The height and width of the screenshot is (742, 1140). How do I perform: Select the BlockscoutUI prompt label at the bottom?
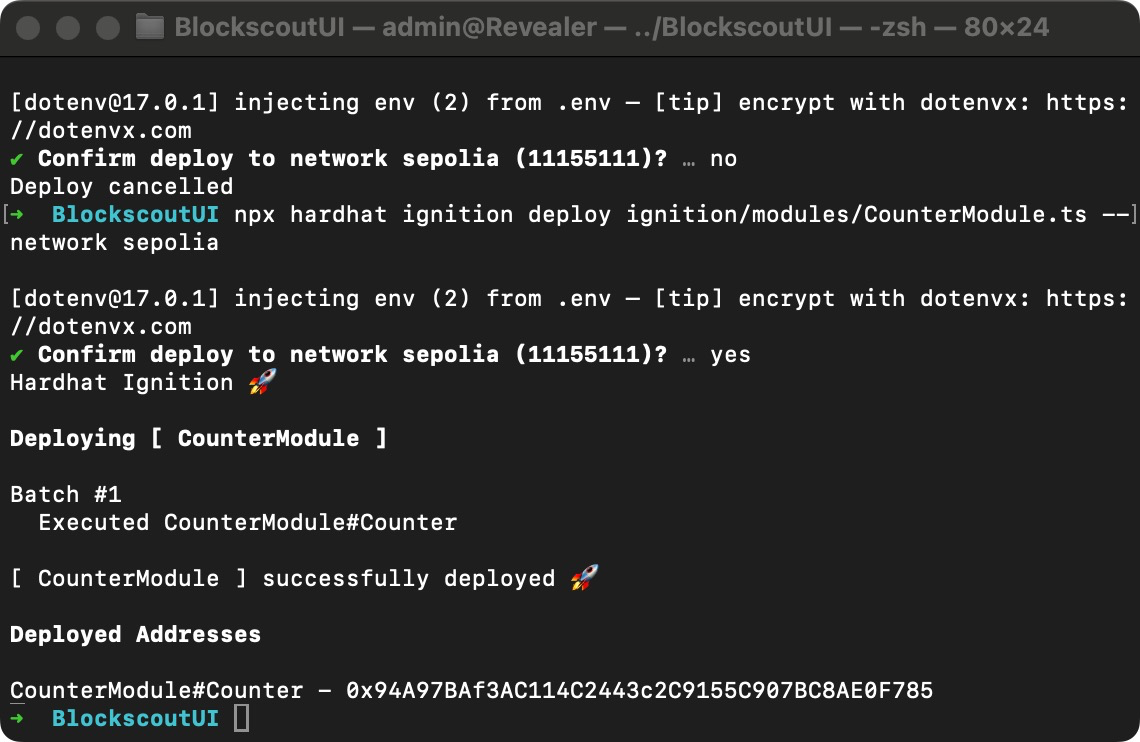[135, 718]
